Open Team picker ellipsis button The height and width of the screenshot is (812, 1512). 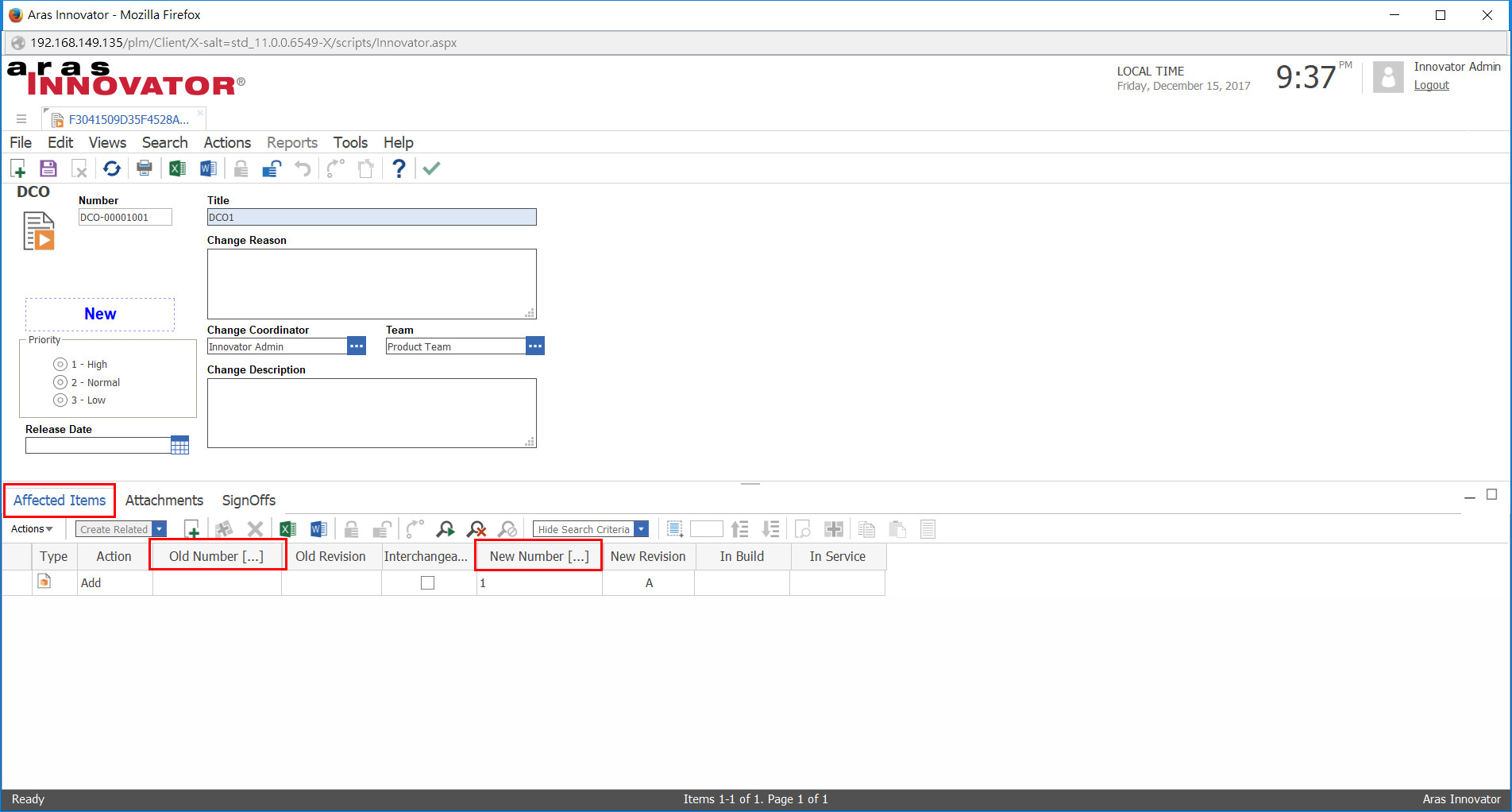(x=536, y=346)
